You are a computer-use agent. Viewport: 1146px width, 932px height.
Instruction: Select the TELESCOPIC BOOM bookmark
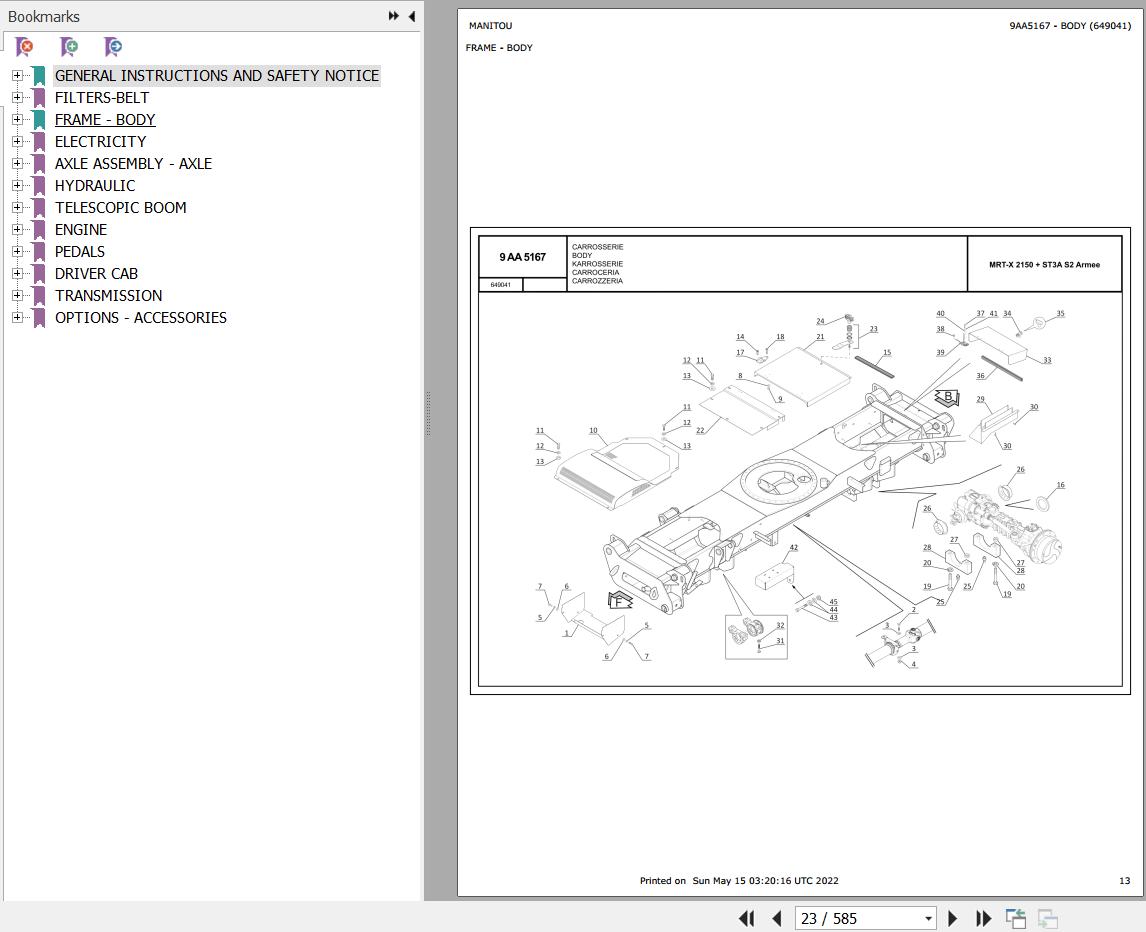pos(120,208)
